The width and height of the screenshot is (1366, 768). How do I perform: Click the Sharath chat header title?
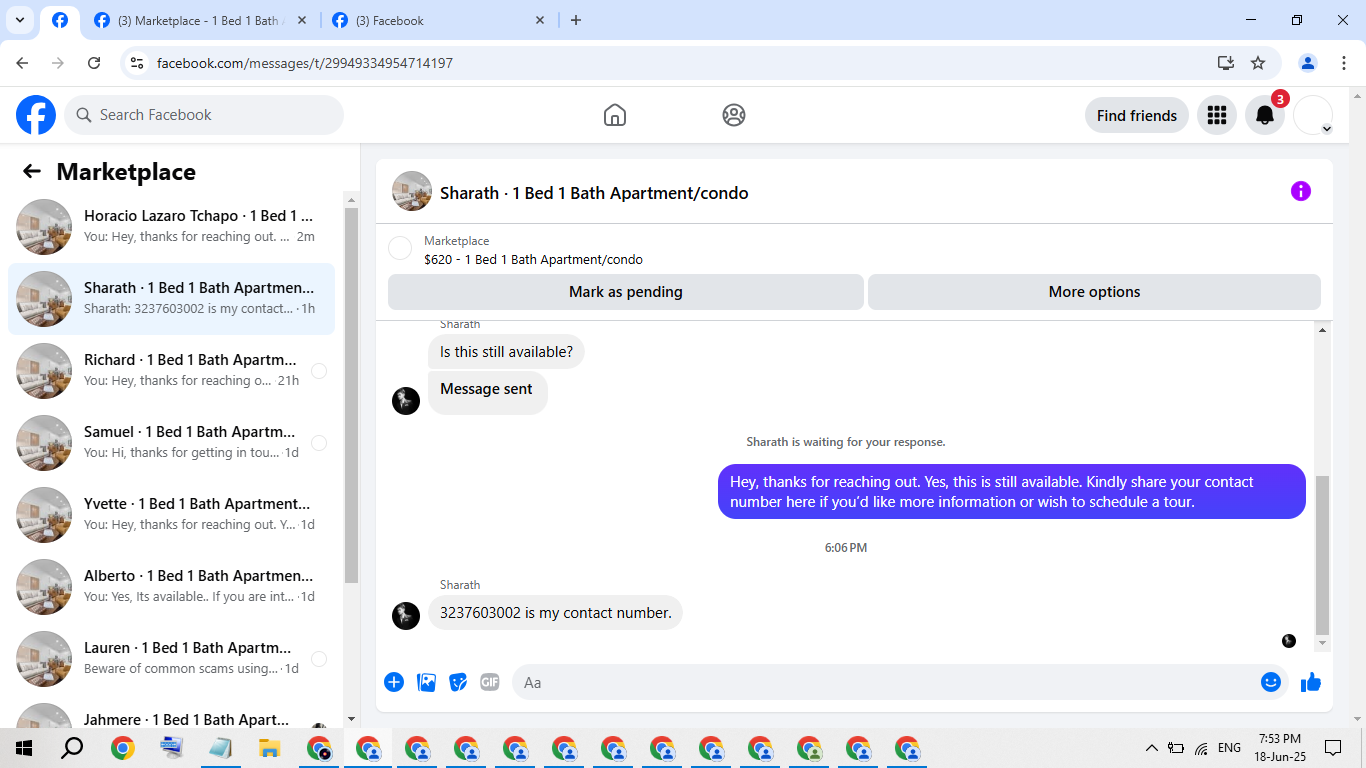pyautogui.click(x=594, y=193)
